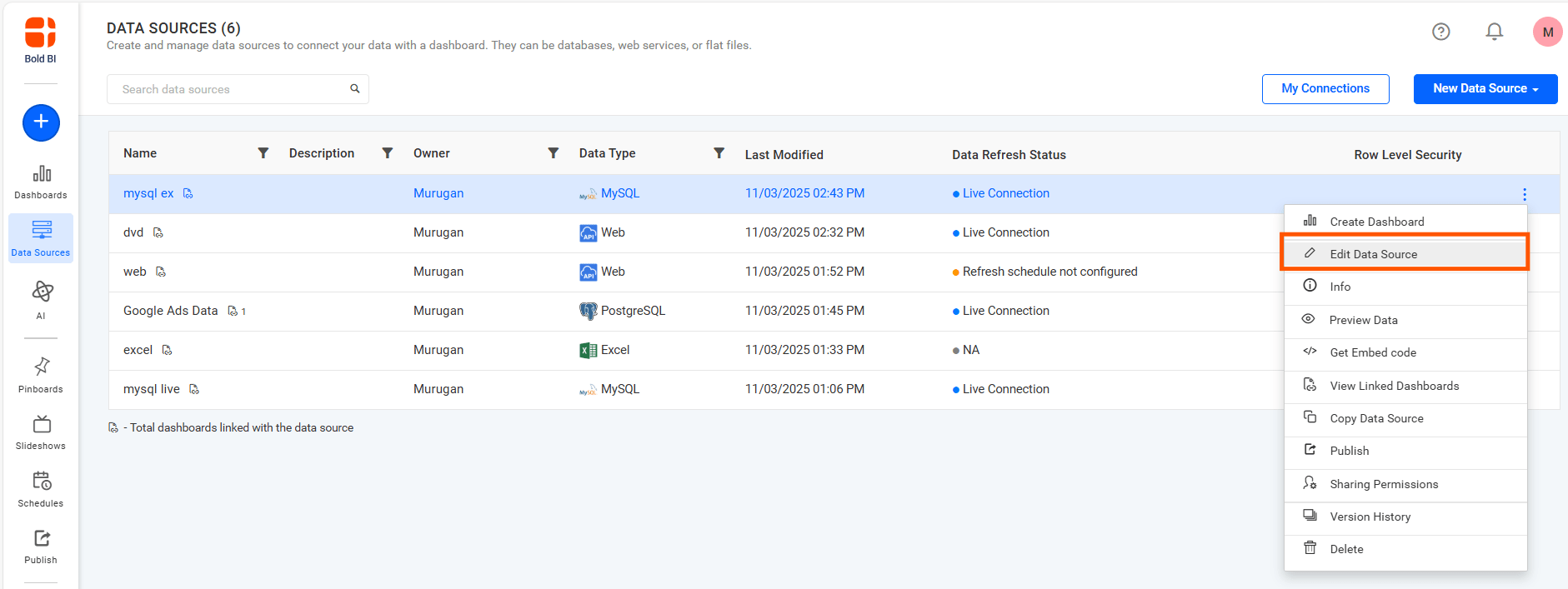Click the DATA SOURCES (6) heading
Viewport: 1568px width, 589px height.
click(x=173, y=28)
